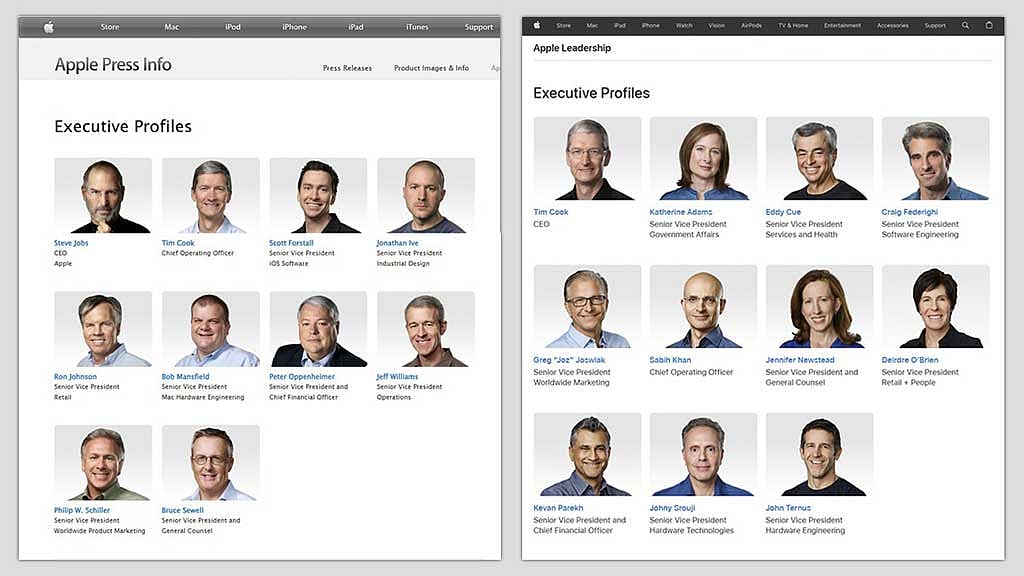Open the Press Releases tab
Viewport: 1024px width, 576px height.
click(347, 68)
